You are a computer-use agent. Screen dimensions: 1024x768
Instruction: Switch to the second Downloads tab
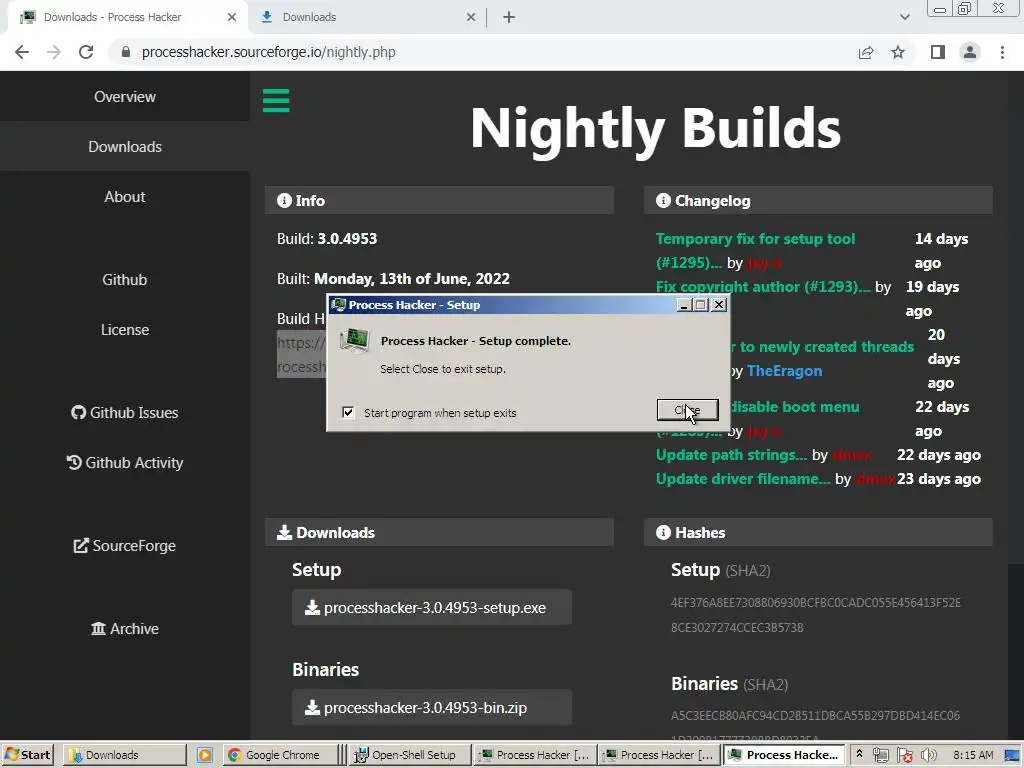[x=366, y=18]
